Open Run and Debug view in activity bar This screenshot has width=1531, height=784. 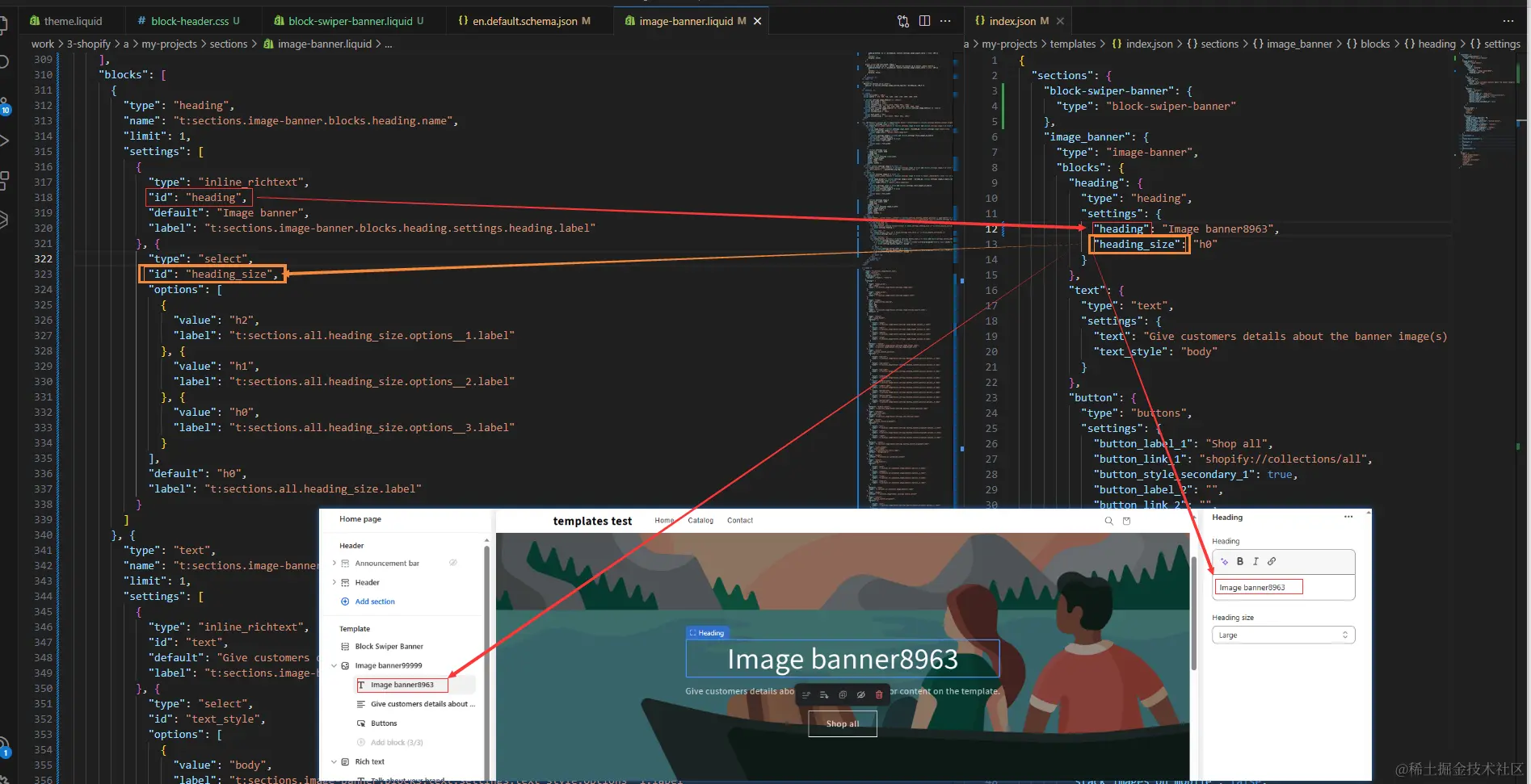click(x=4, y=140)
